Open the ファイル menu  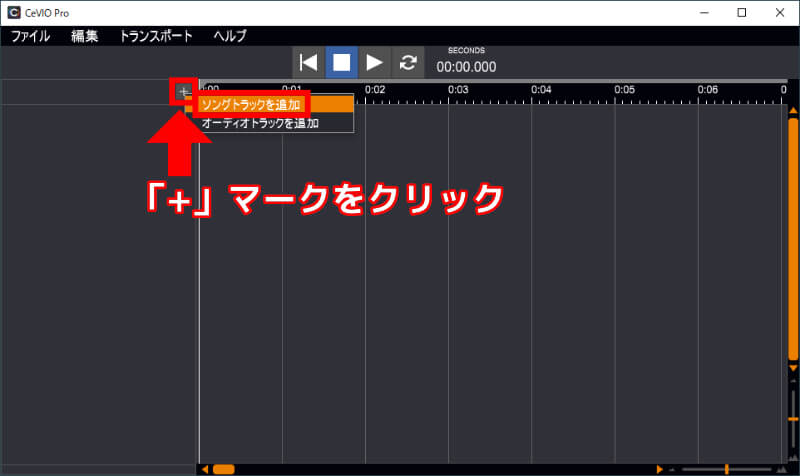[x=31, y=36]
